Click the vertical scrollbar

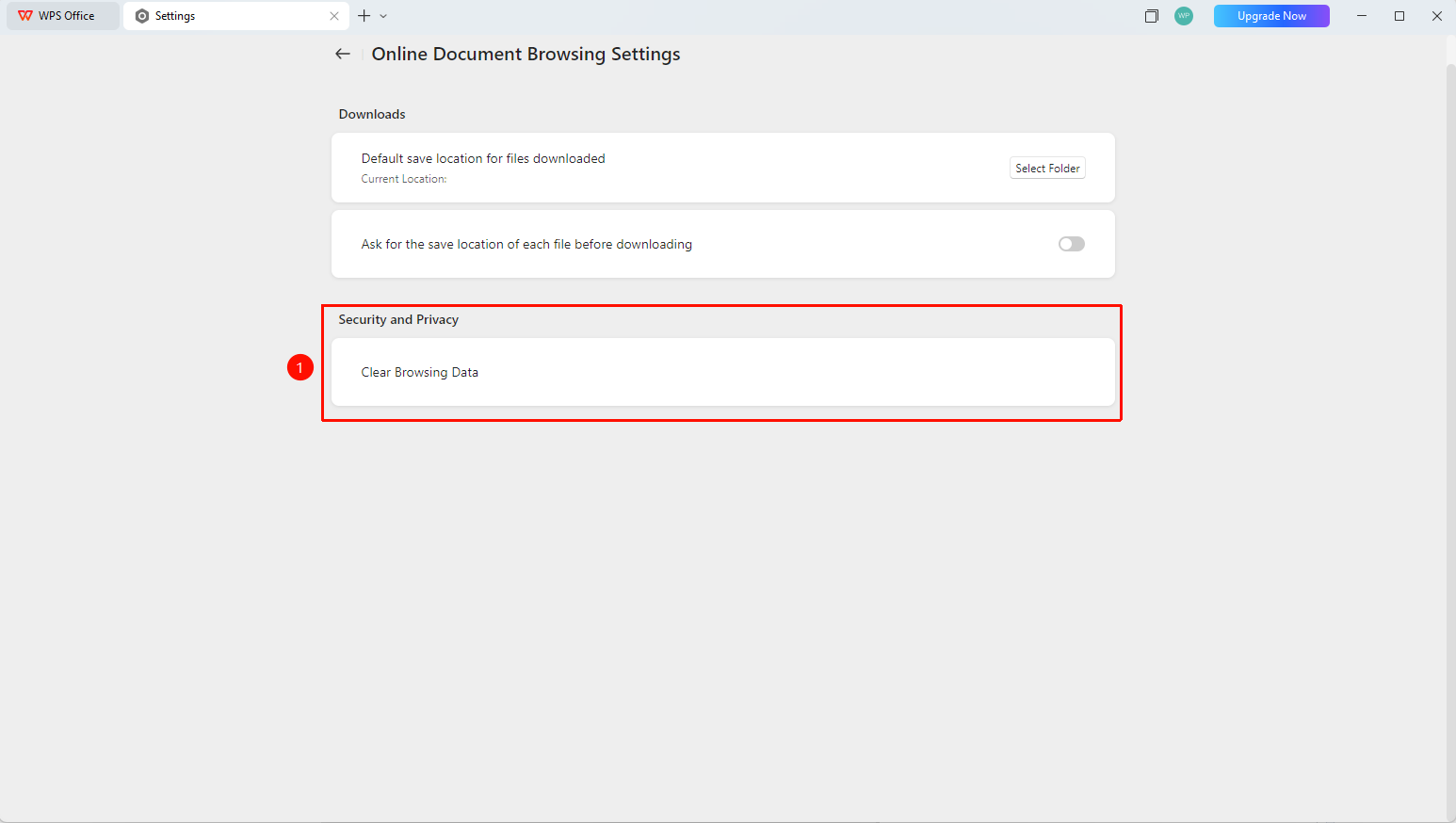point(1450,443)
